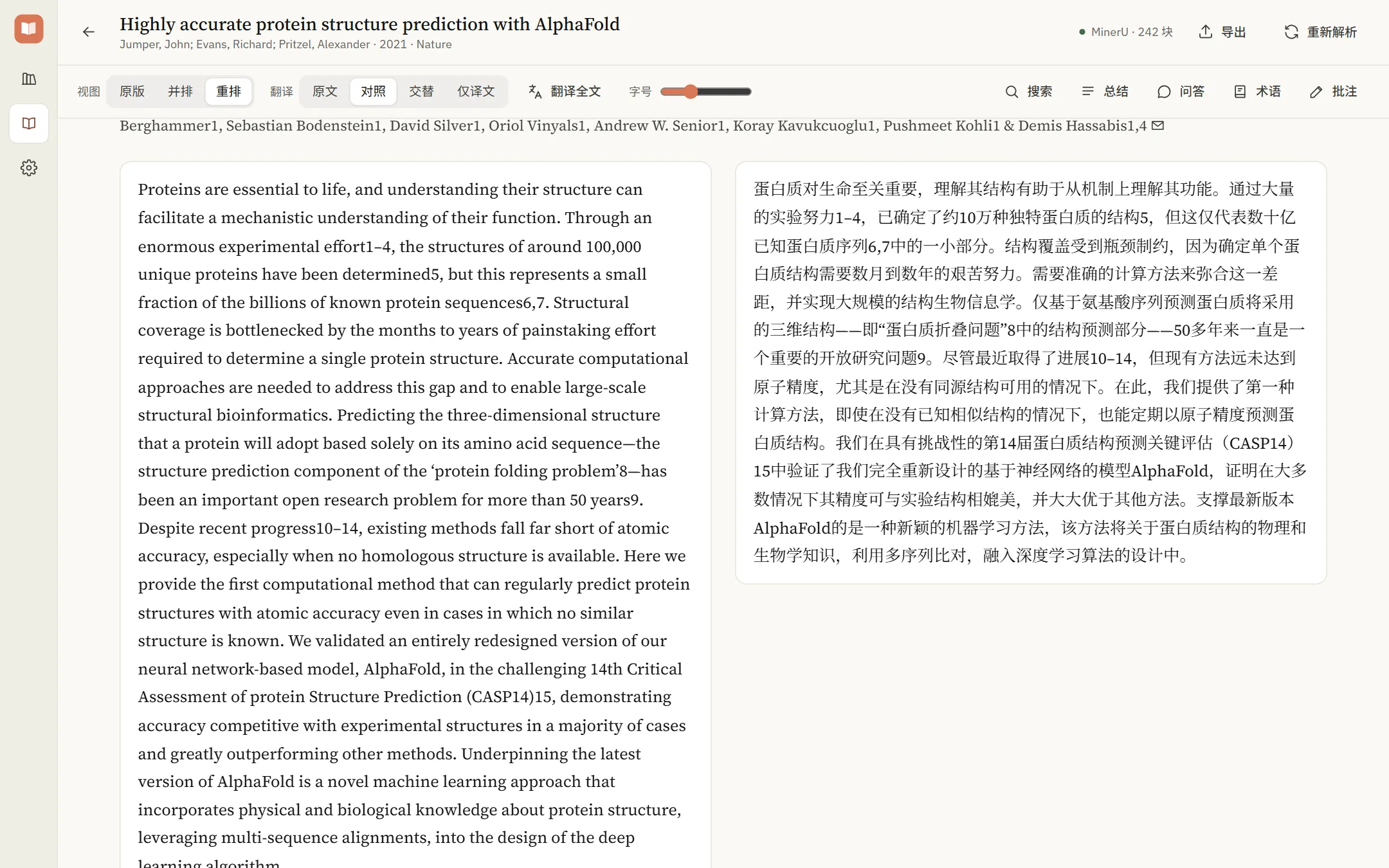Open the library shelf sidebar icon

tap(29, 79)
